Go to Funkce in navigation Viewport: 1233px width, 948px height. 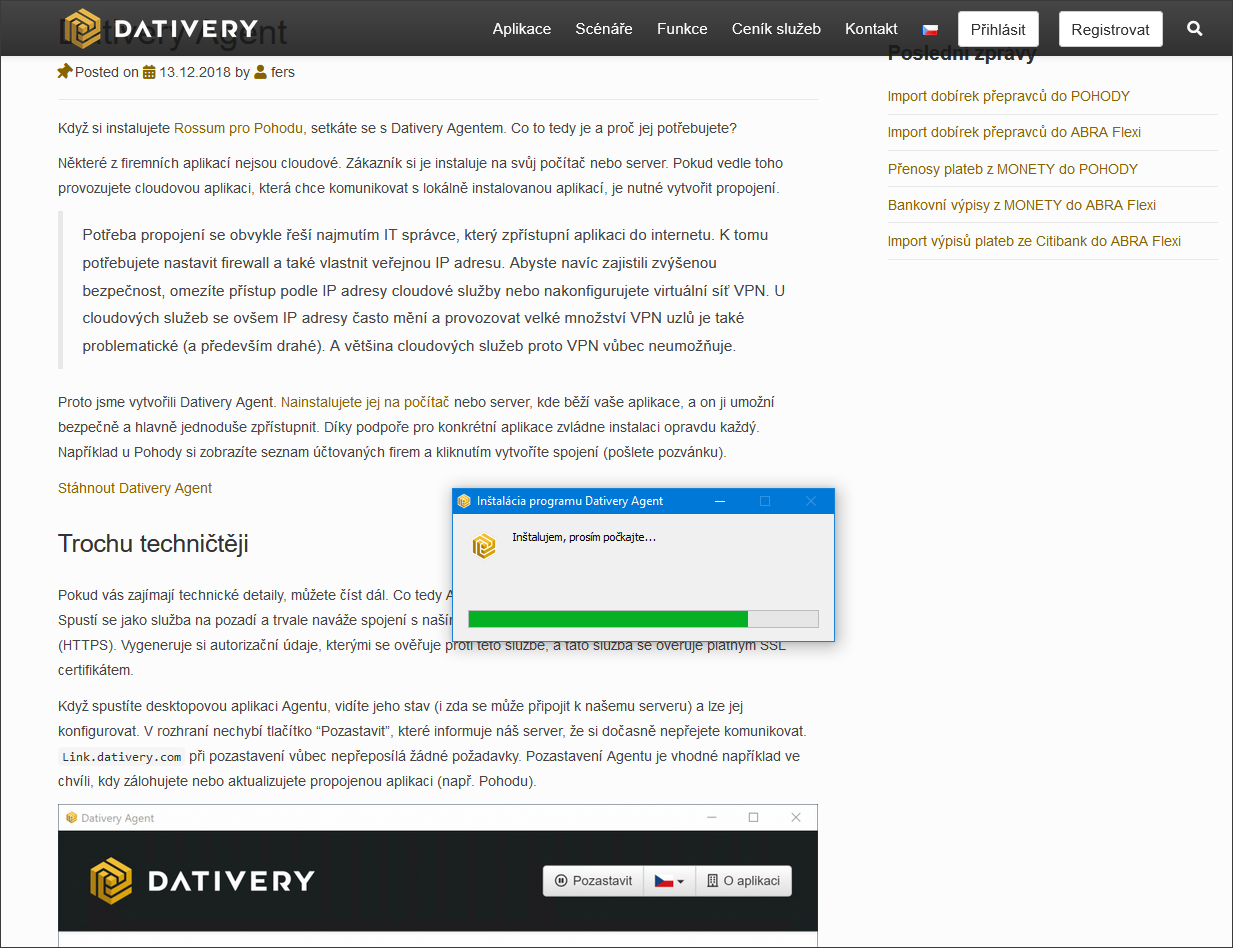[682, 29]
